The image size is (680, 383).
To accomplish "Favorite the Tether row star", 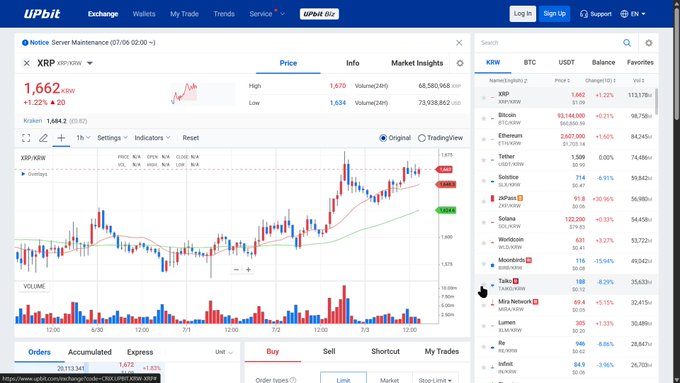I will (484, 160).
